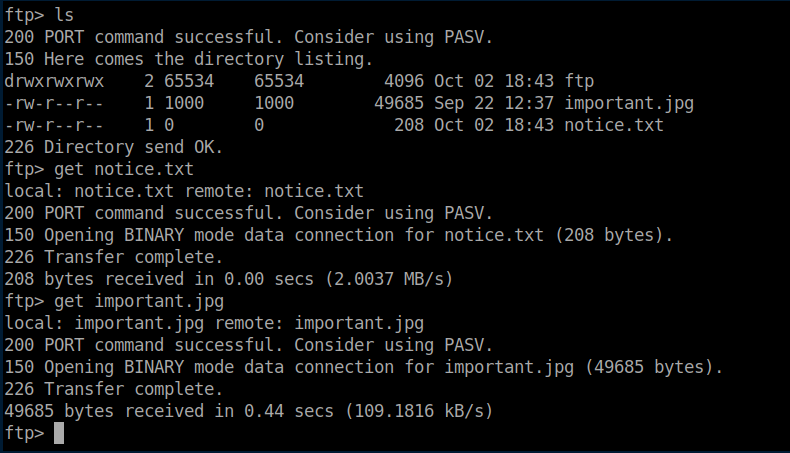This screenshot has height=453, width=790.
Task: Click 'local: important.jpg remote: important.jpg' line
Action: click(x=214, y=323)
